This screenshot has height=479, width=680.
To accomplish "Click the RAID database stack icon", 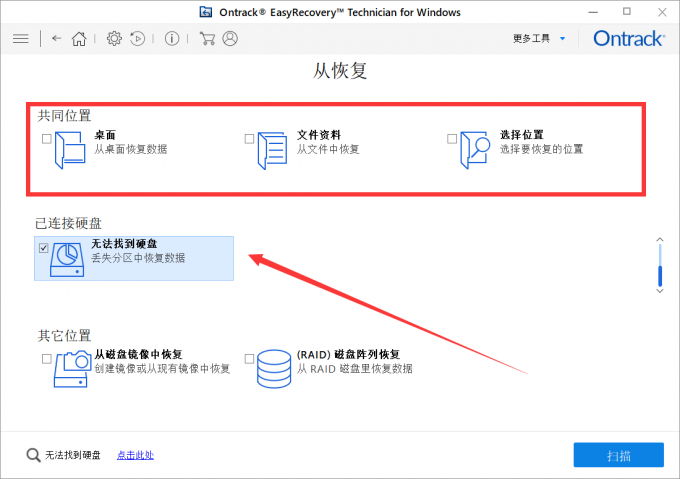I will tap(274, 369).
